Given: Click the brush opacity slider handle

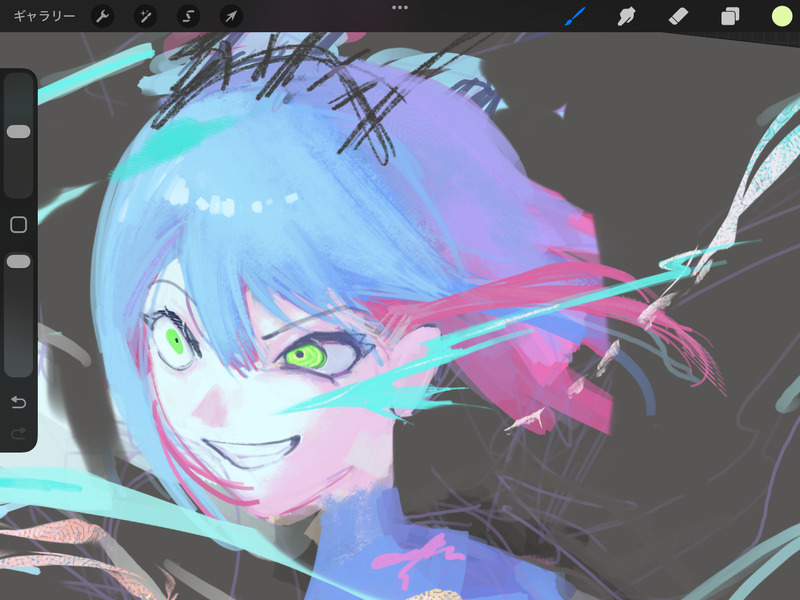Looking at the screenshot, I should pyautogui.click(x=18, y=262).
